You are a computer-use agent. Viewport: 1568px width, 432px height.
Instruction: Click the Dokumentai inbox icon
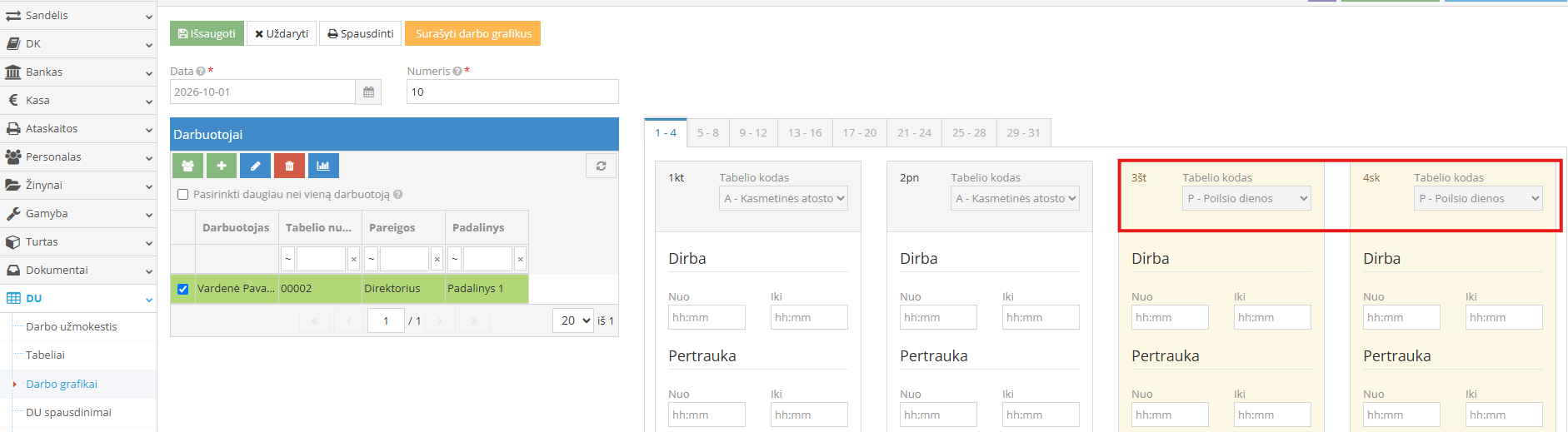point(12,271)
